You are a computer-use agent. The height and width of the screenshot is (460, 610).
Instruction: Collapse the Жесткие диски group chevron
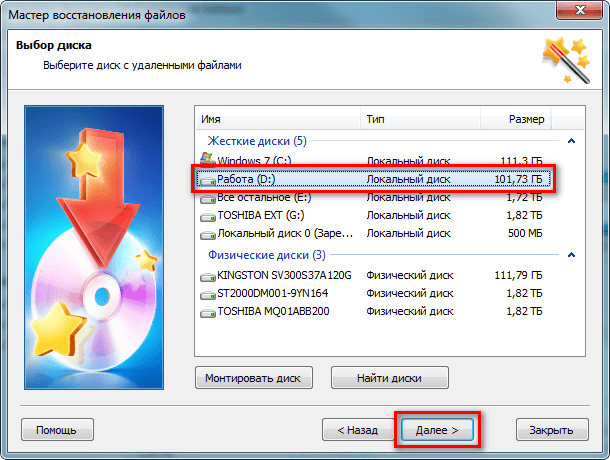click(571, 141)
